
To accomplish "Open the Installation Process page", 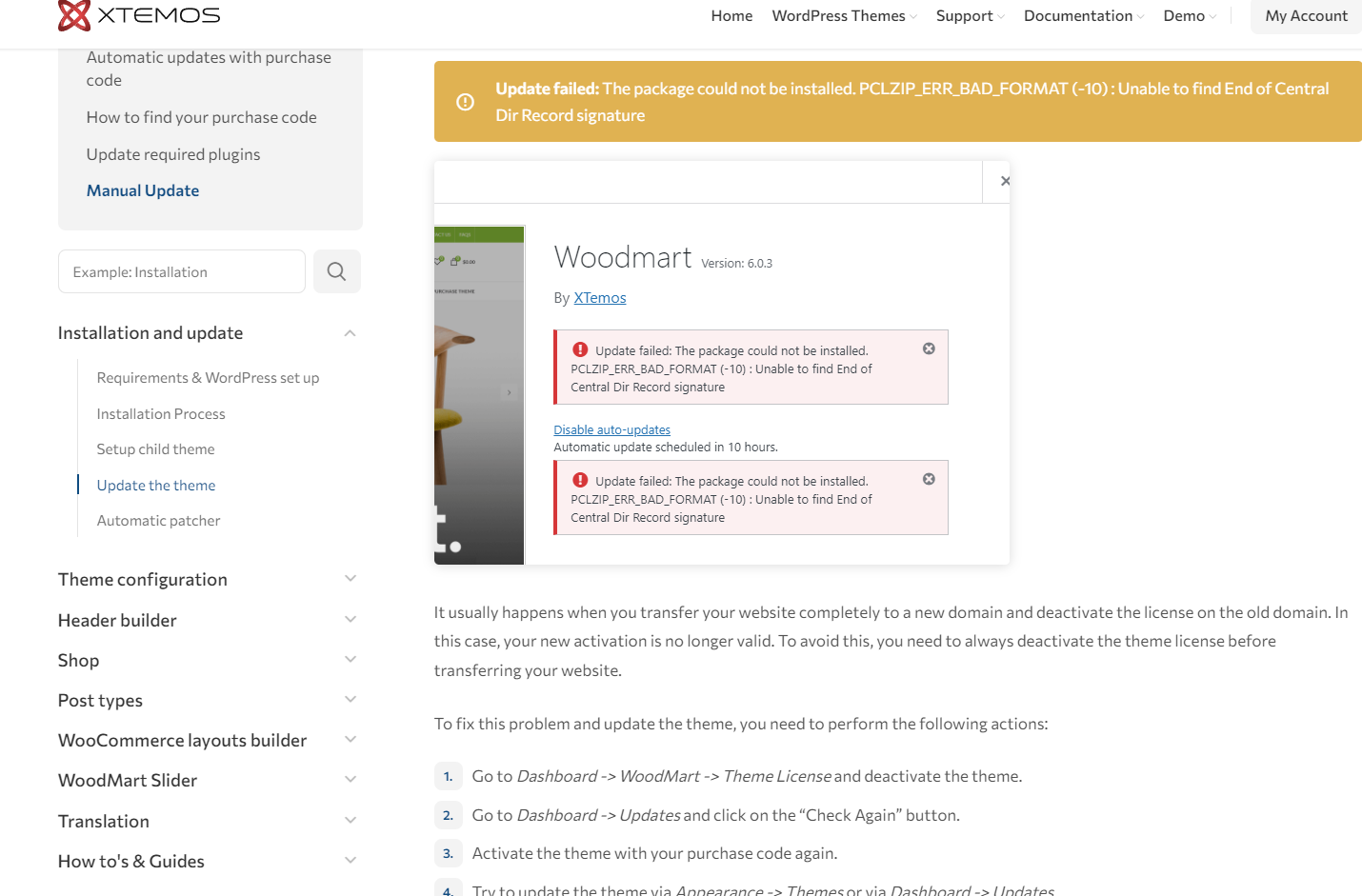I will 161,414.
